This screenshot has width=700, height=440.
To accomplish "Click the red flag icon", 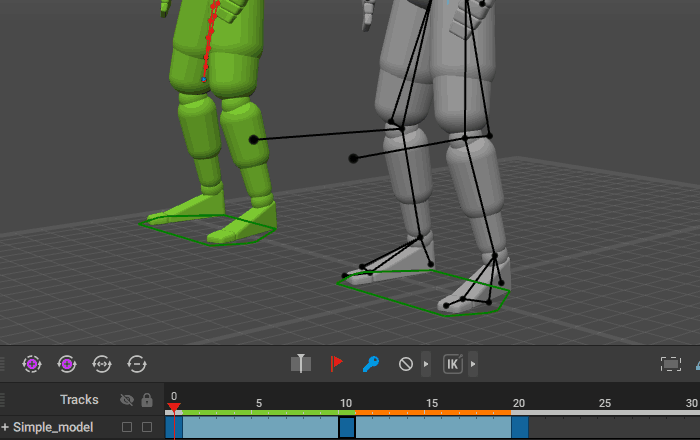I will (336, 364).
